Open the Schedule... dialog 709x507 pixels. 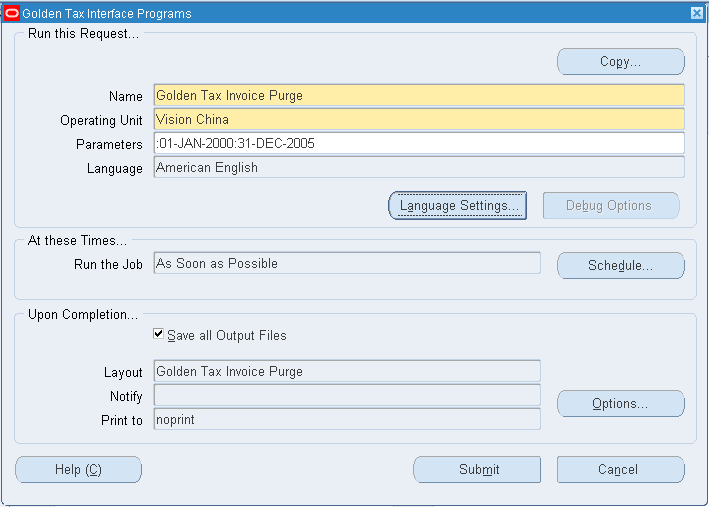point(620,265)
